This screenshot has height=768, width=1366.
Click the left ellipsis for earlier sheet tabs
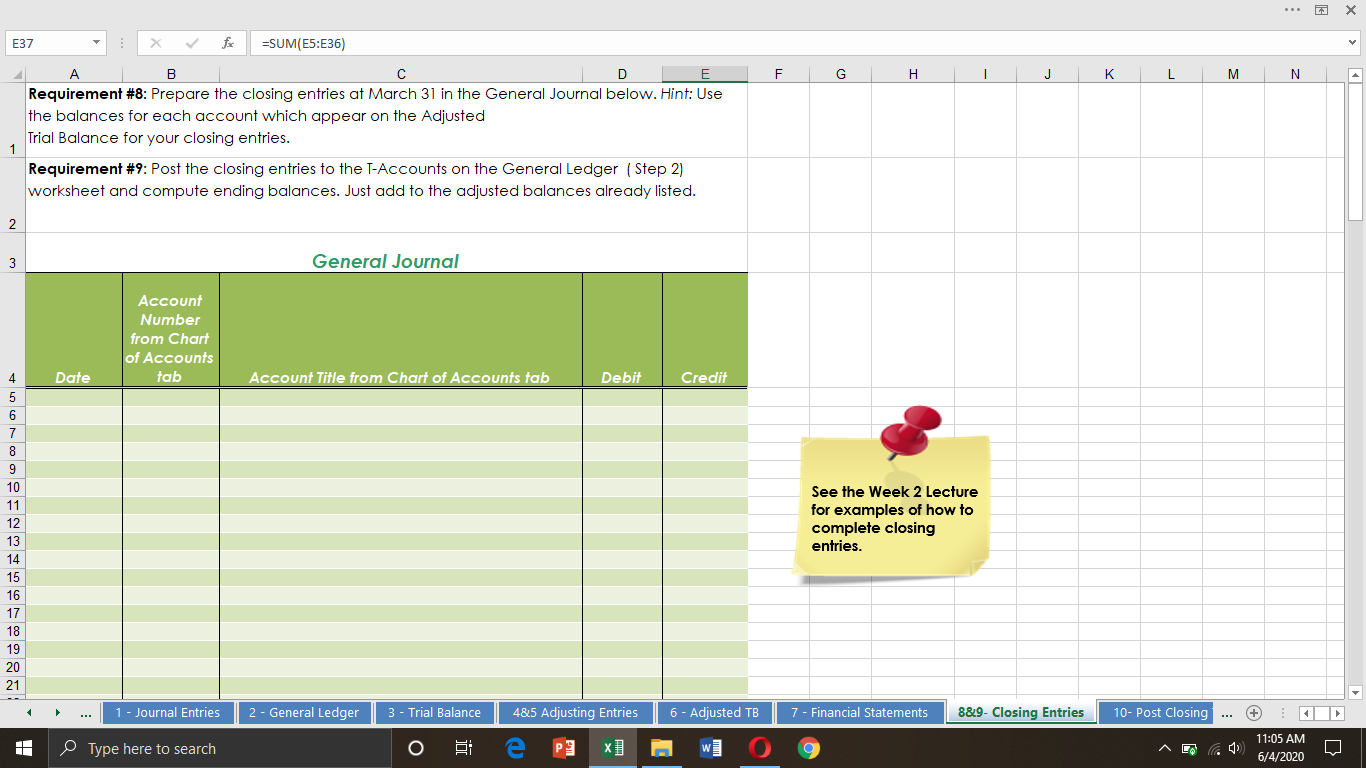[86, 713]
